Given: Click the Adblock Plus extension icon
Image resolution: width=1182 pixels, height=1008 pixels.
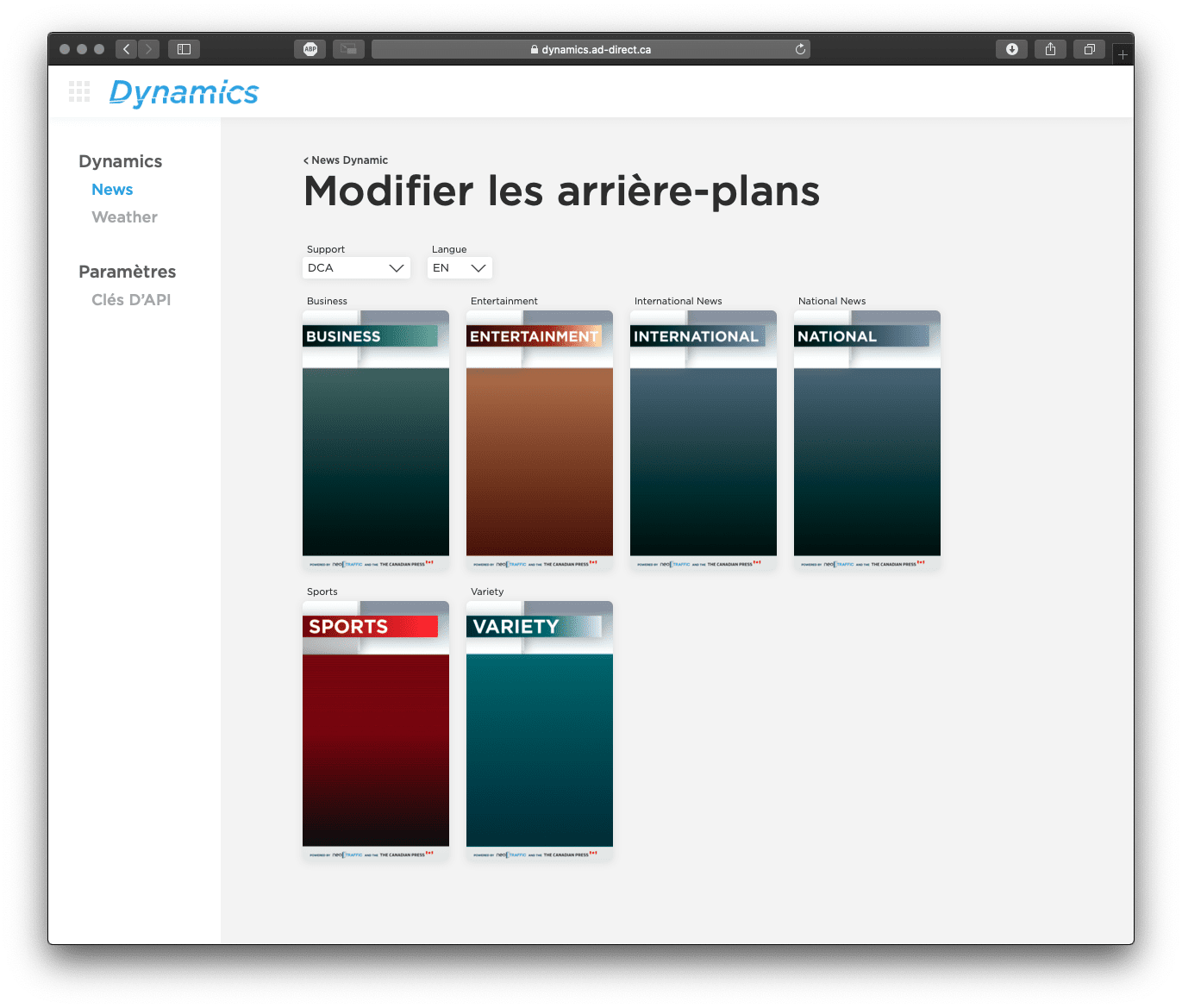Looking at the screenshot, I should point(310,49).
